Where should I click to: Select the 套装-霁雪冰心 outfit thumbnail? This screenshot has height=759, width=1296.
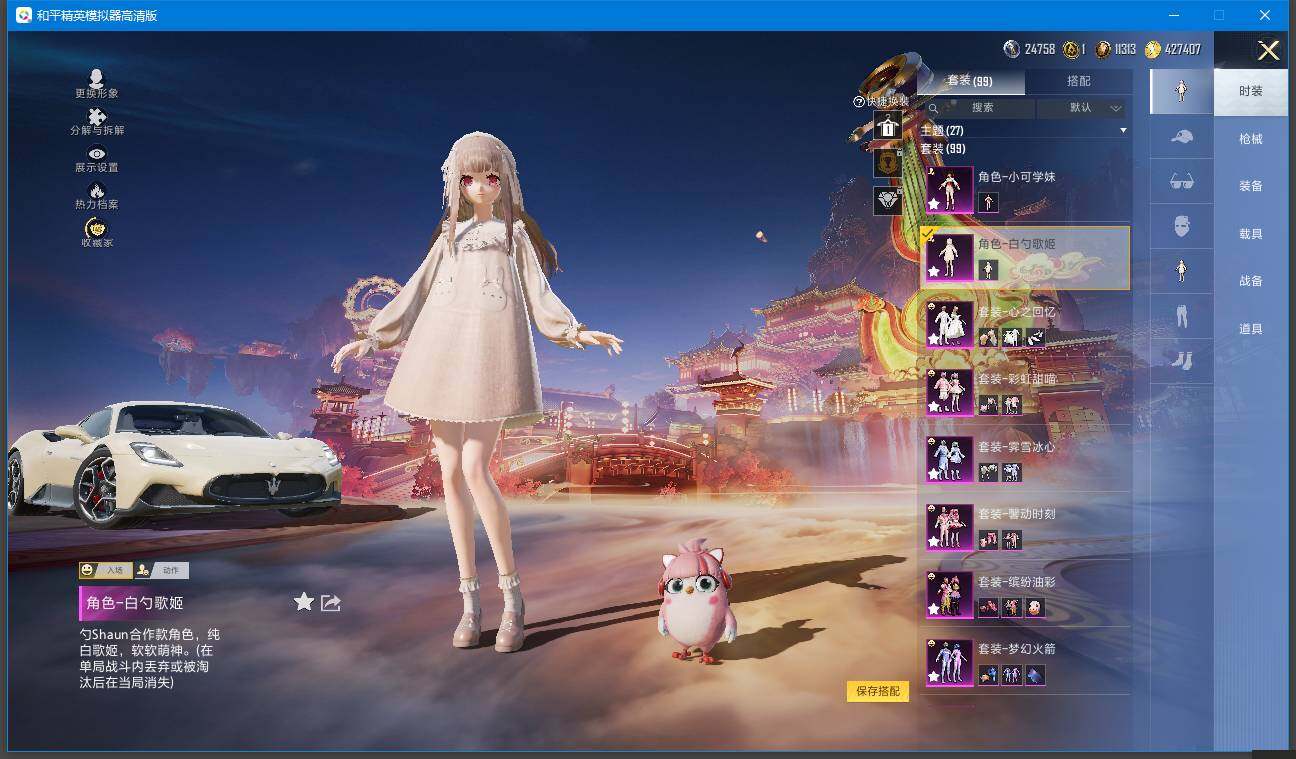(x=949, y=460)
